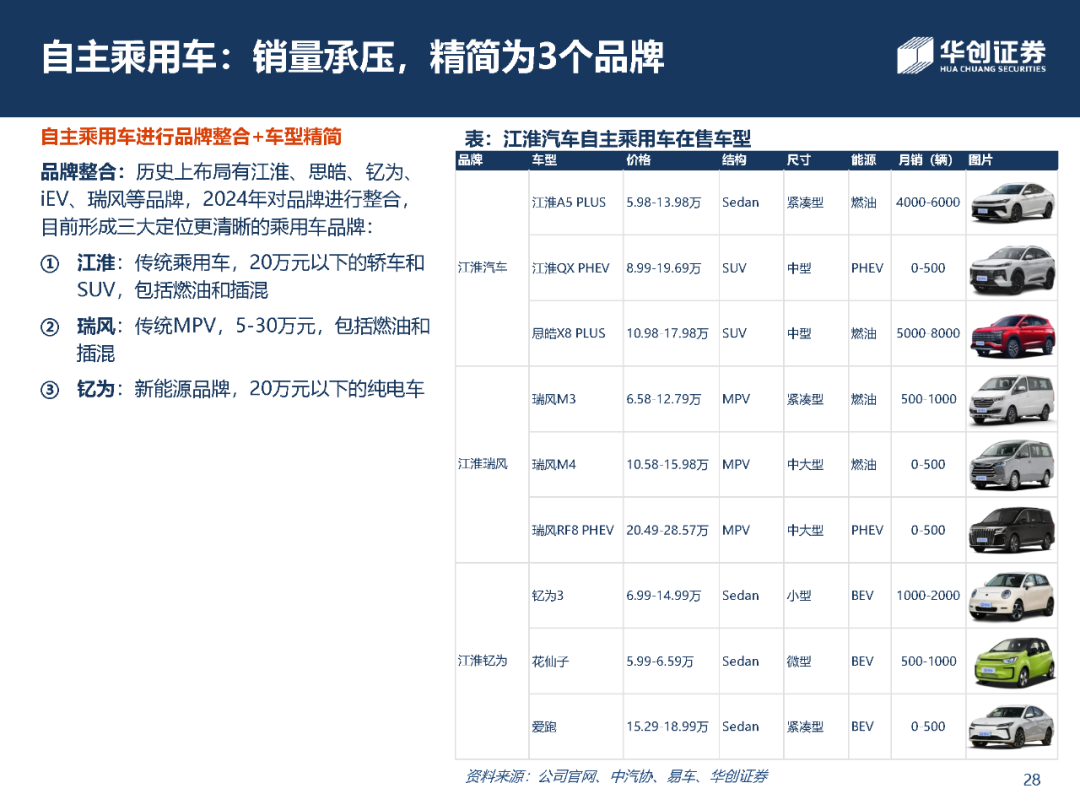Screen dimensions: 1080x810
Task: Click the 月销（辆）column header
Action: [925, 160]
